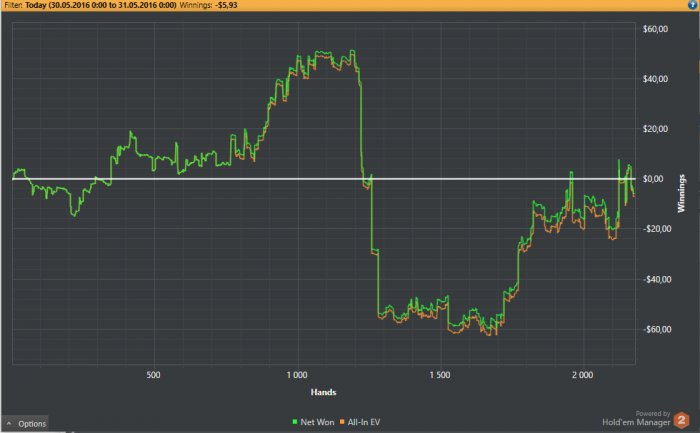This screenshot has width=700, height=433.
Task: Click the $60,00 axis label
Action: 655,29
